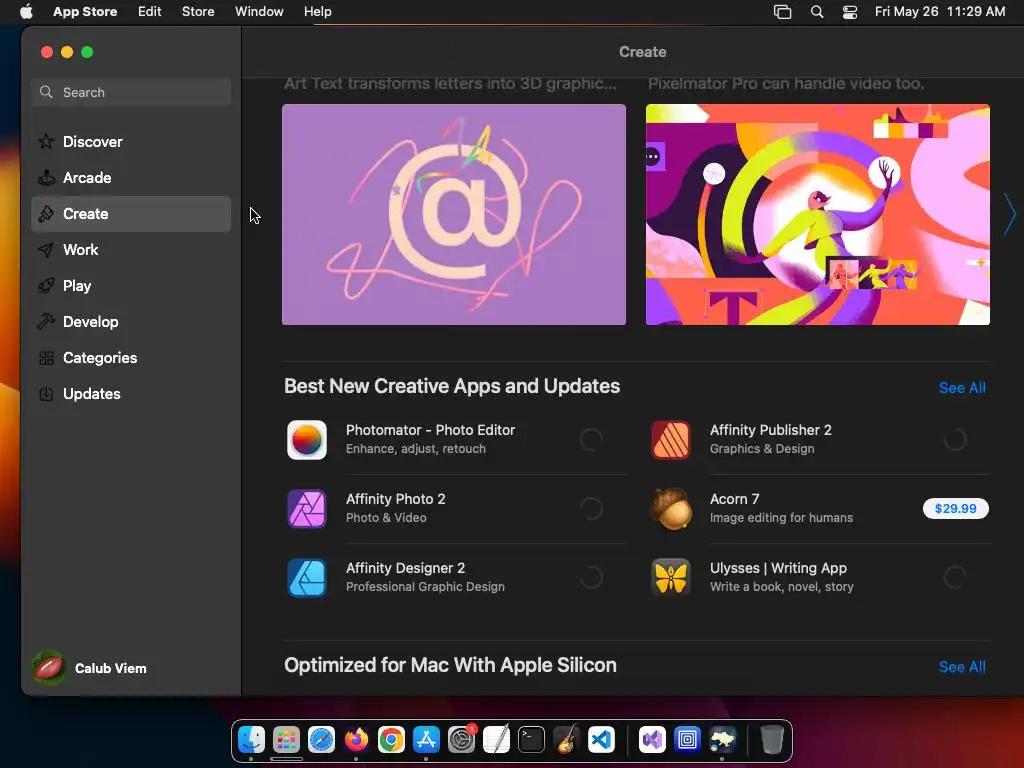This screenshot has height=768, width=1024.
Task: Open Calub Viem account profile
Action: 90,668
